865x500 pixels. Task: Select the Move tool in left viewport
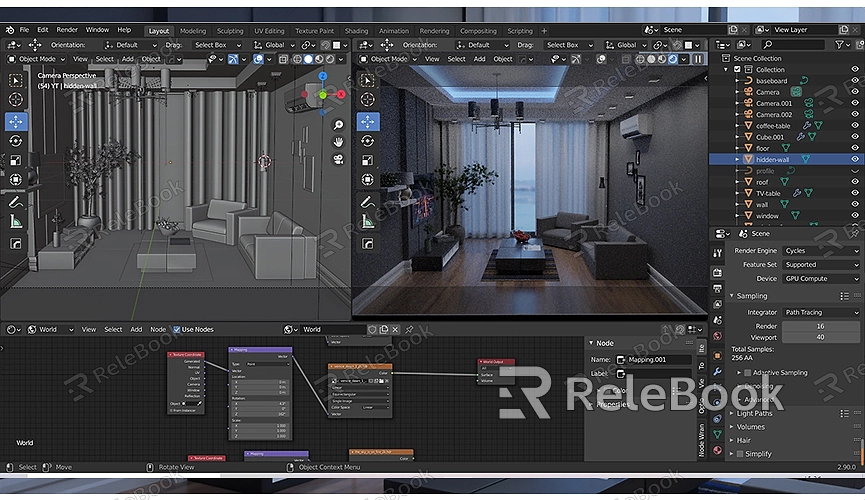15,121
